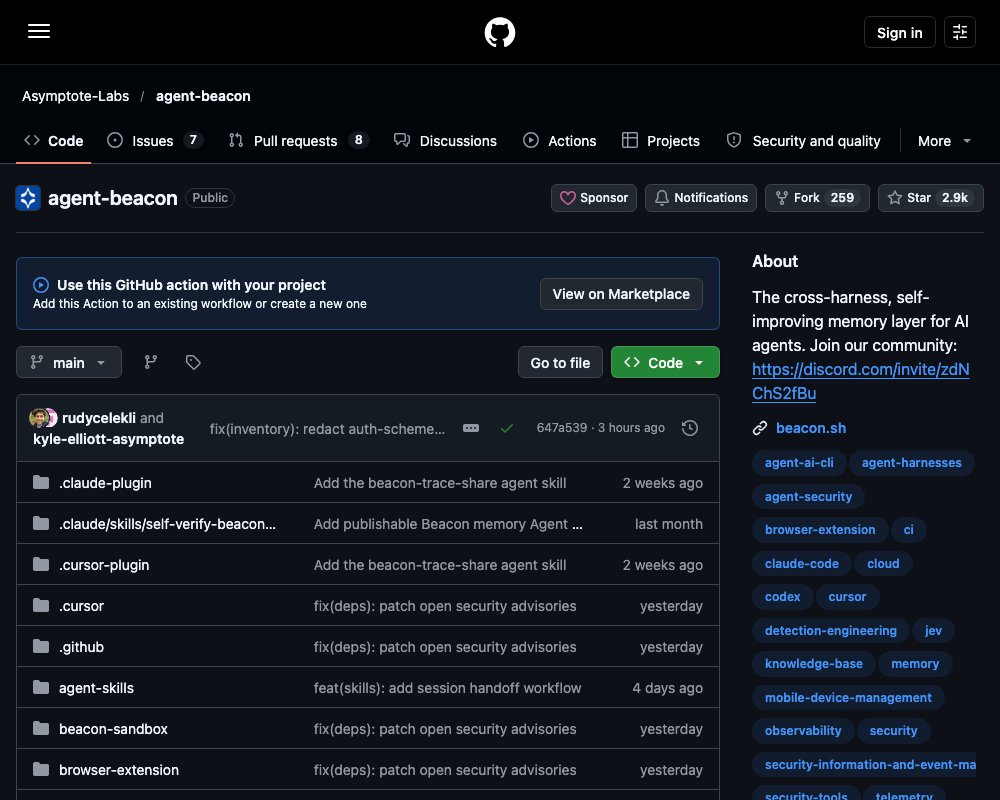This screenshot has height=800, width=1000.
Task: Select the browser-extension topic tag
Action: click(820, 530)
